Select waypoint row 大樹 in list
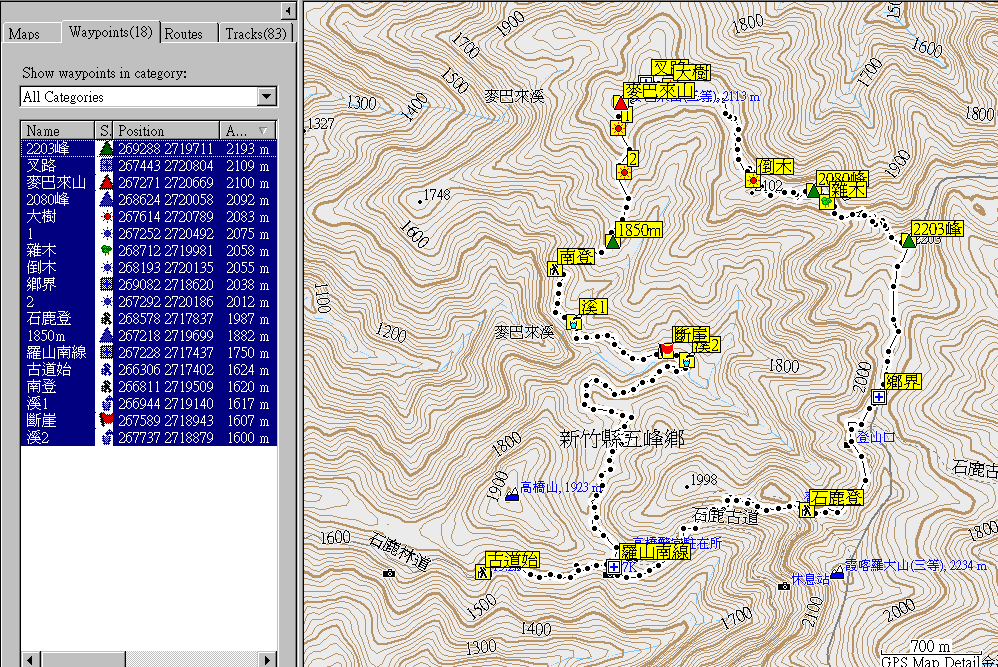This screenshot has height=667, width=998. click(x=149, y=216)
